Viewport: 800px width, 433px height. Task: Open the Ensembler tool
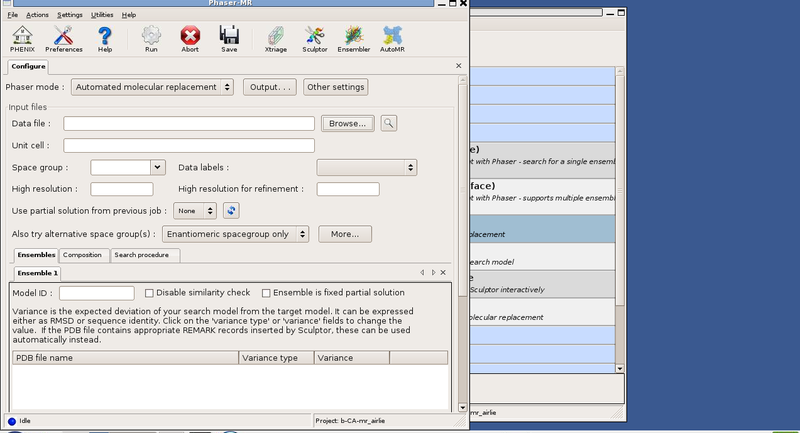pyautogui.click(x=353, y=37)
